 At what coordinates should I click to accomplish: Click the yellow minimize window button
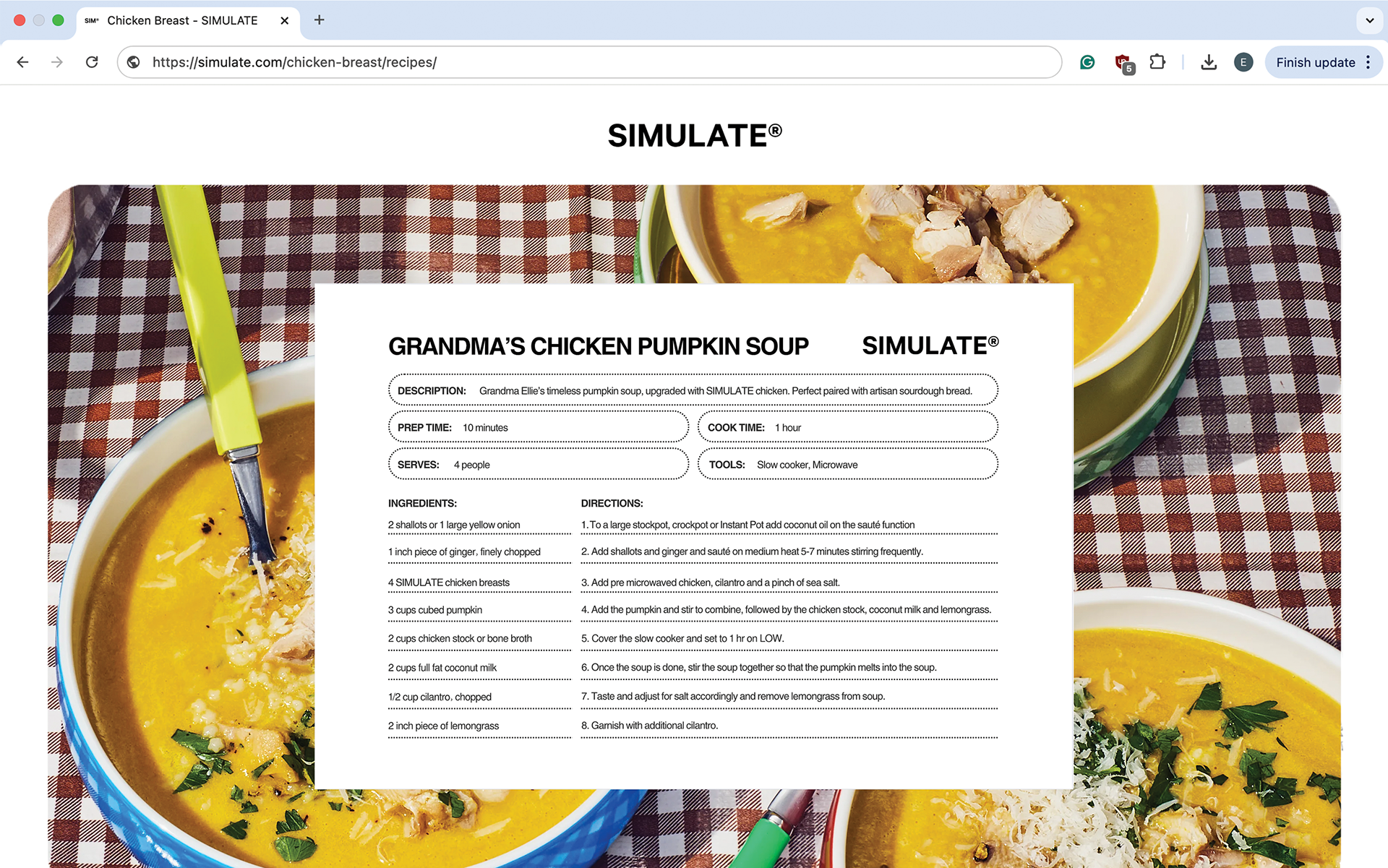coord(39,20)
